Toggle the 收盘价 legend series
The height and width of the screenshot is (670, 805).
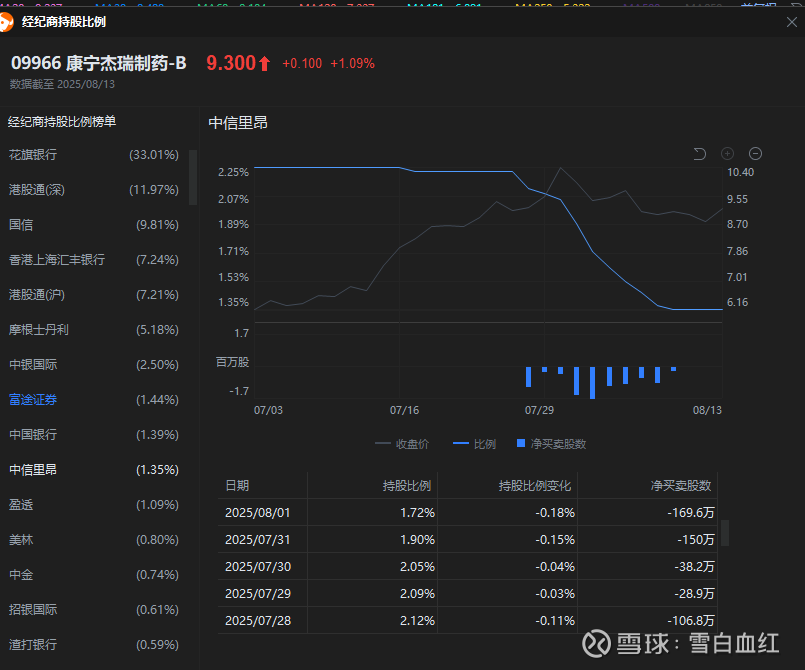pyautogui.click(x=402, y=444)
